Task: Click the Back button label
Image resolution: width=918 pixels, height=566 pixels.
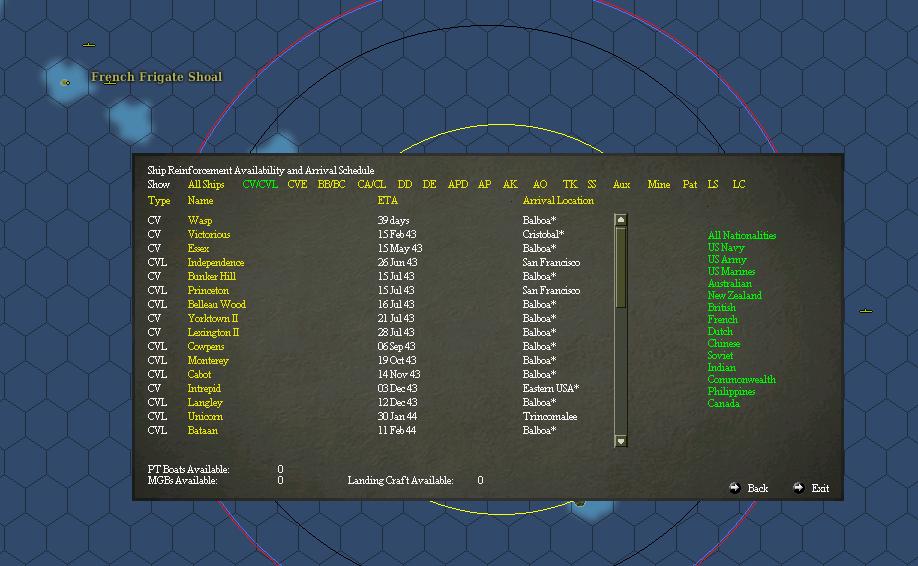Action: click(758, 488)
